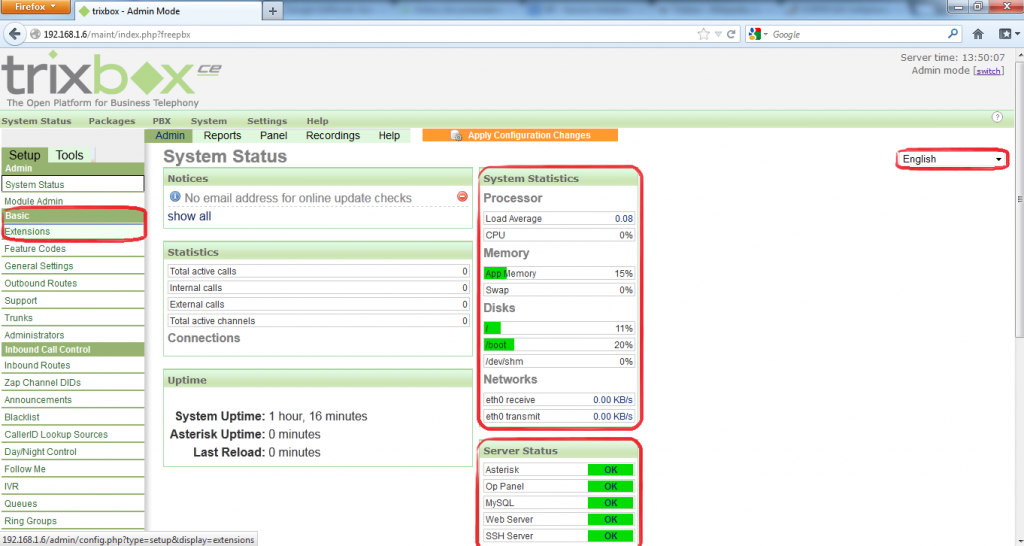The image size is (1024, 546).
Task: Open the PBX menu
Action: point(161,121)
